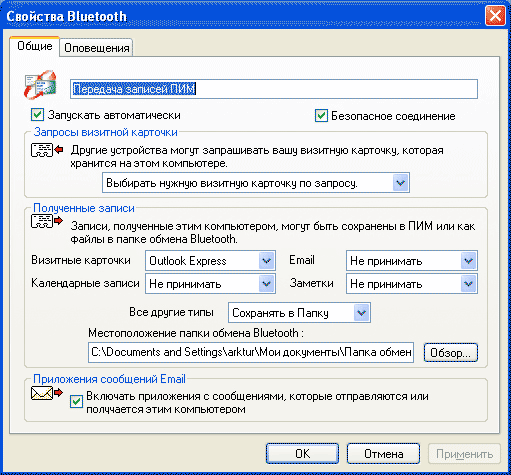The image size is (511, 475).
Task: Click the service name text field
Action: click(x=274, y=89)
